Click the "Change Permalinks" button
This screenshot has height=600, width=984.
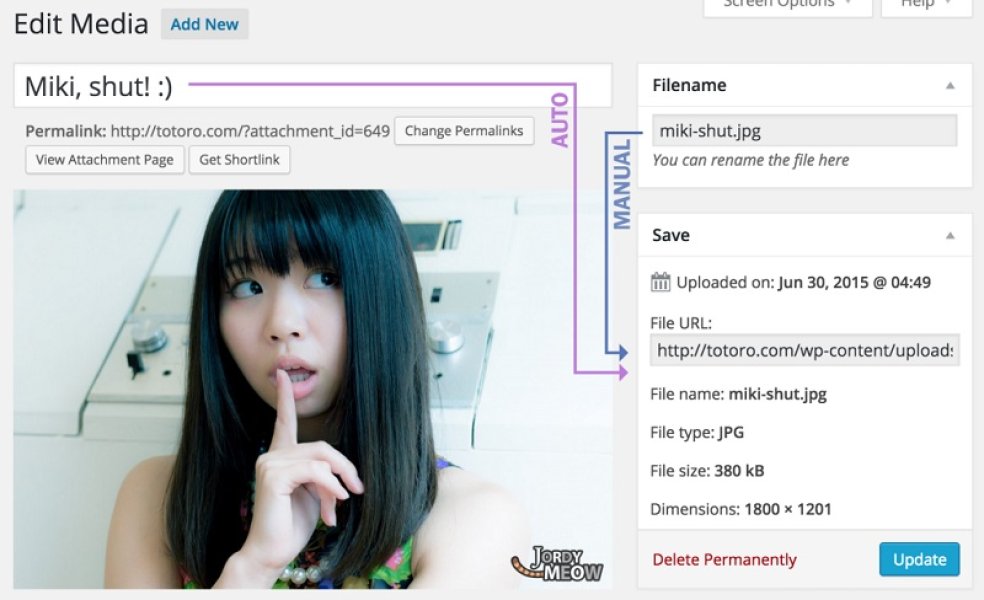464,130
